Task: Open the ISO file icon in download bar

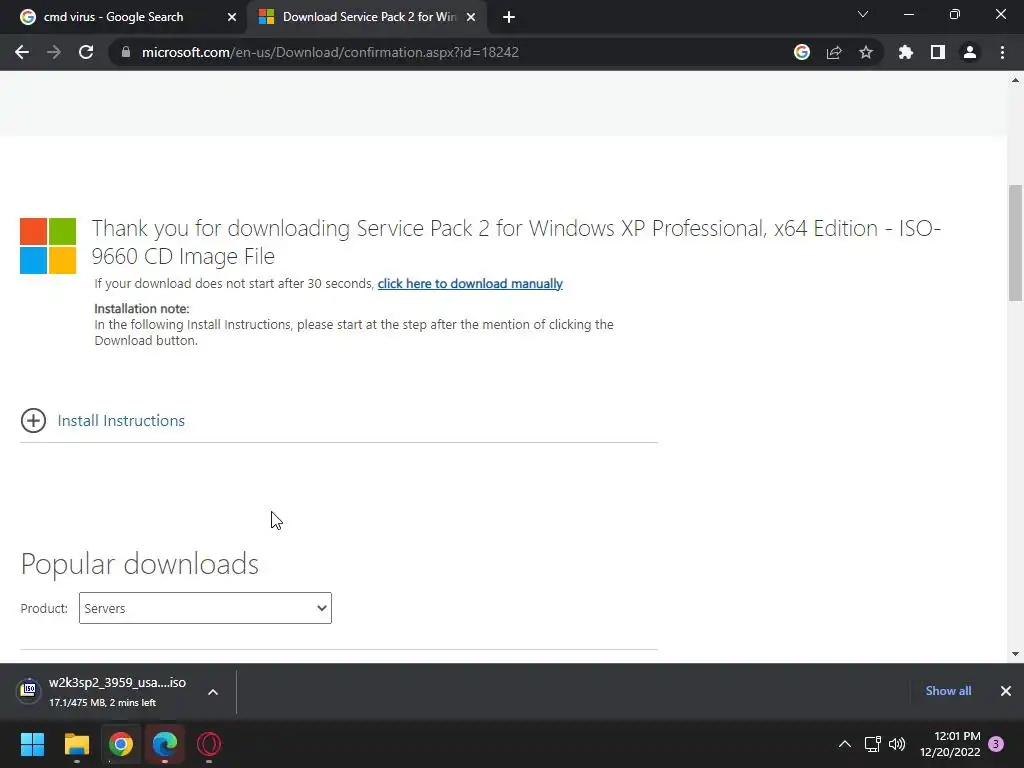Action: click(29, 690)
